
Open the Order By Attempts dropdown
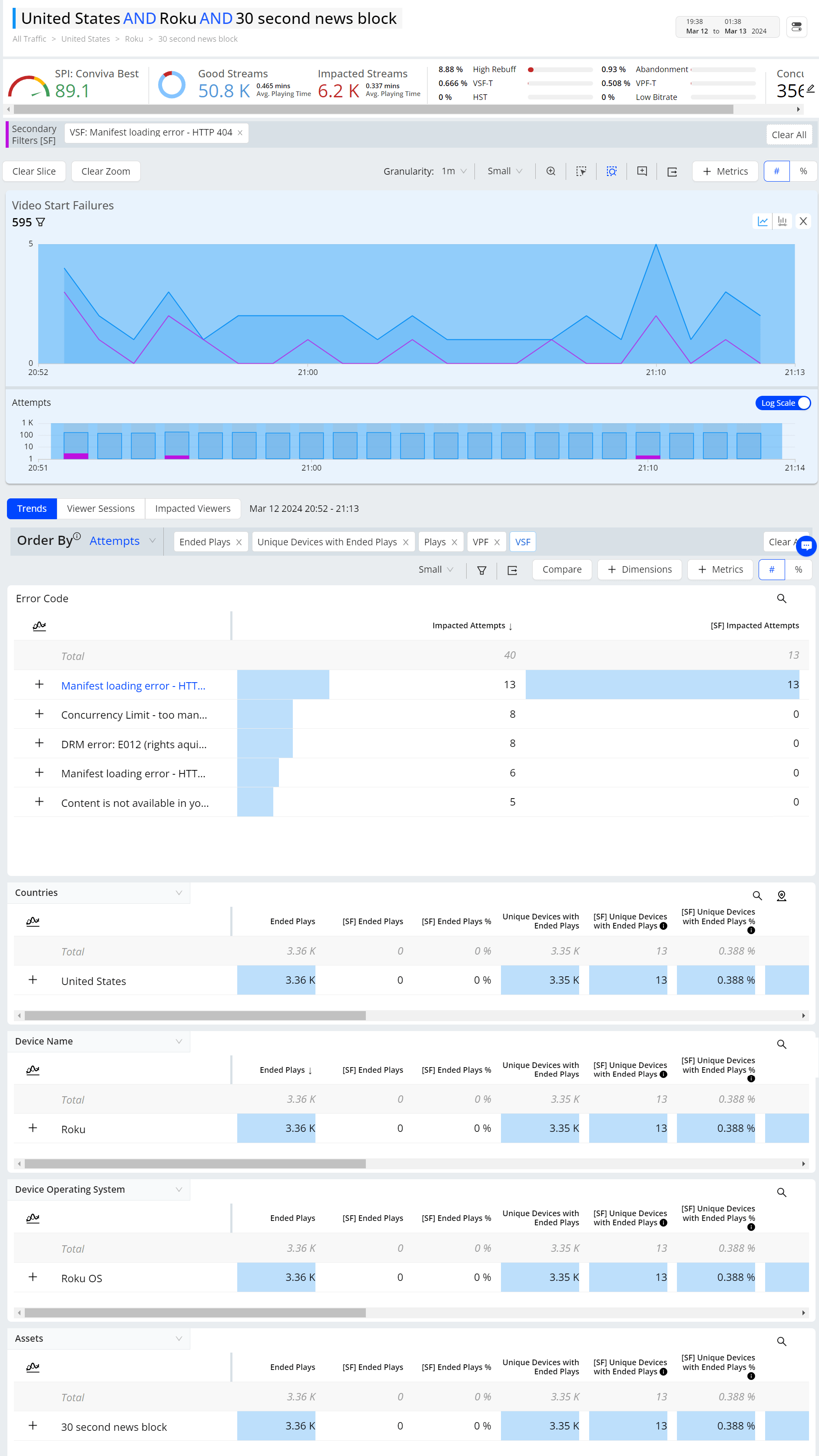tap(122, 541)
